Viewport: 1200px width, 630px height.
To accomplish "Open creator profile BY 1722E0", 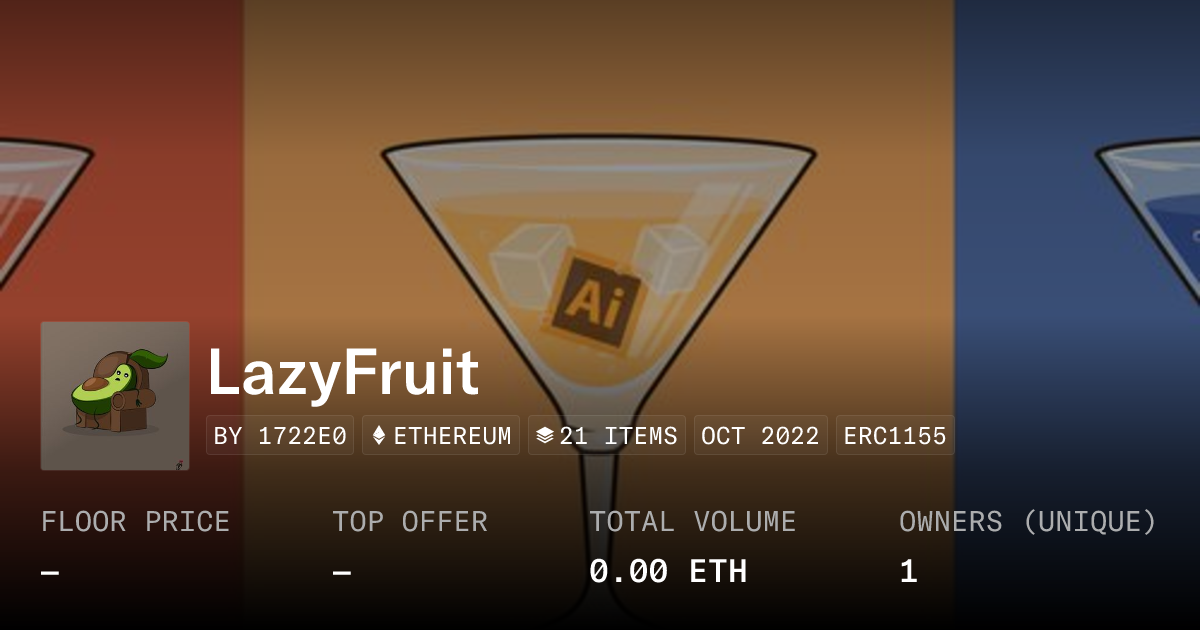I will point(280,436).
